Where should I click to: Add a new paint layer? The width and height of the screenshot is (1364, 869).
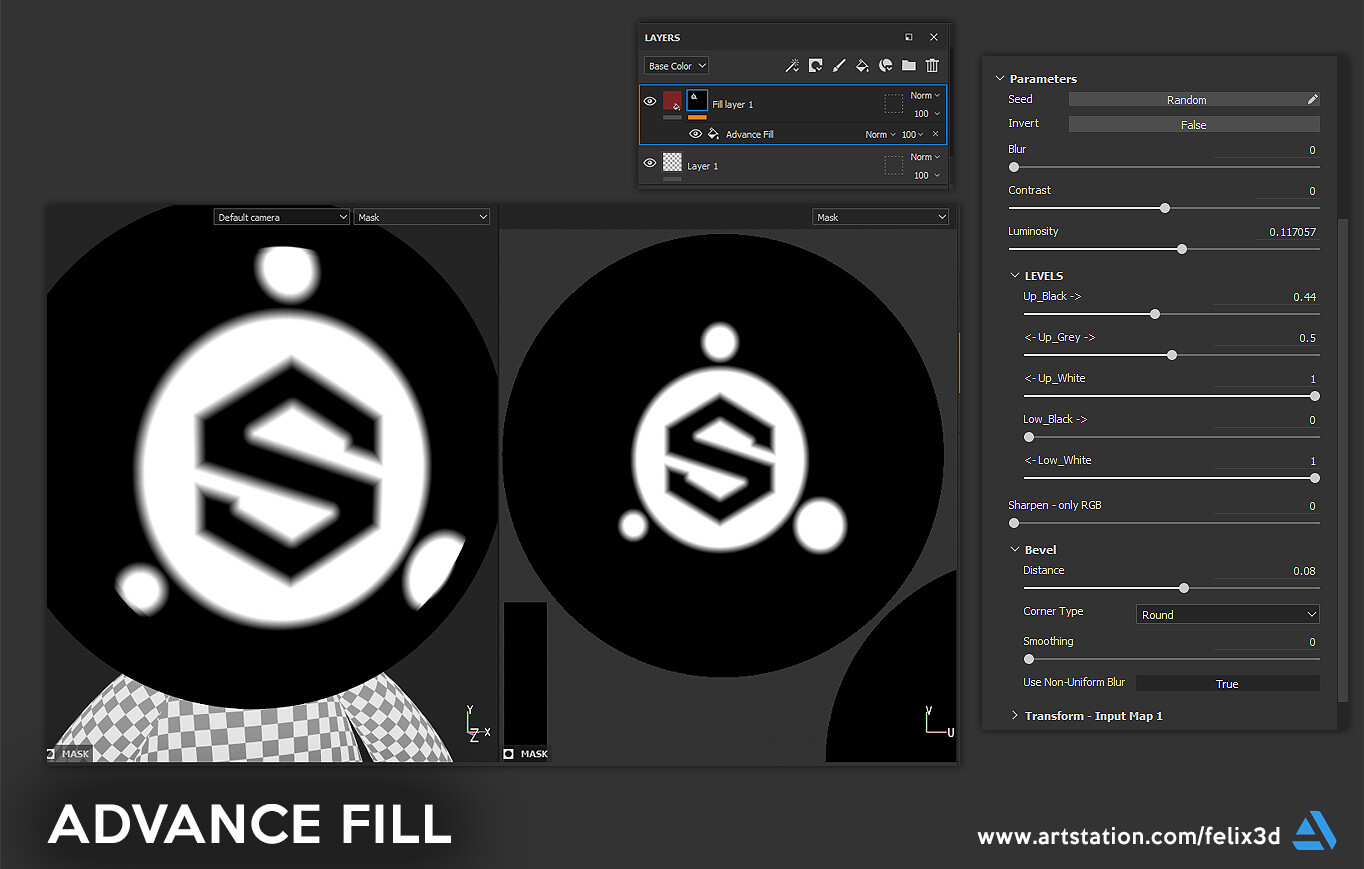(839, 65)
